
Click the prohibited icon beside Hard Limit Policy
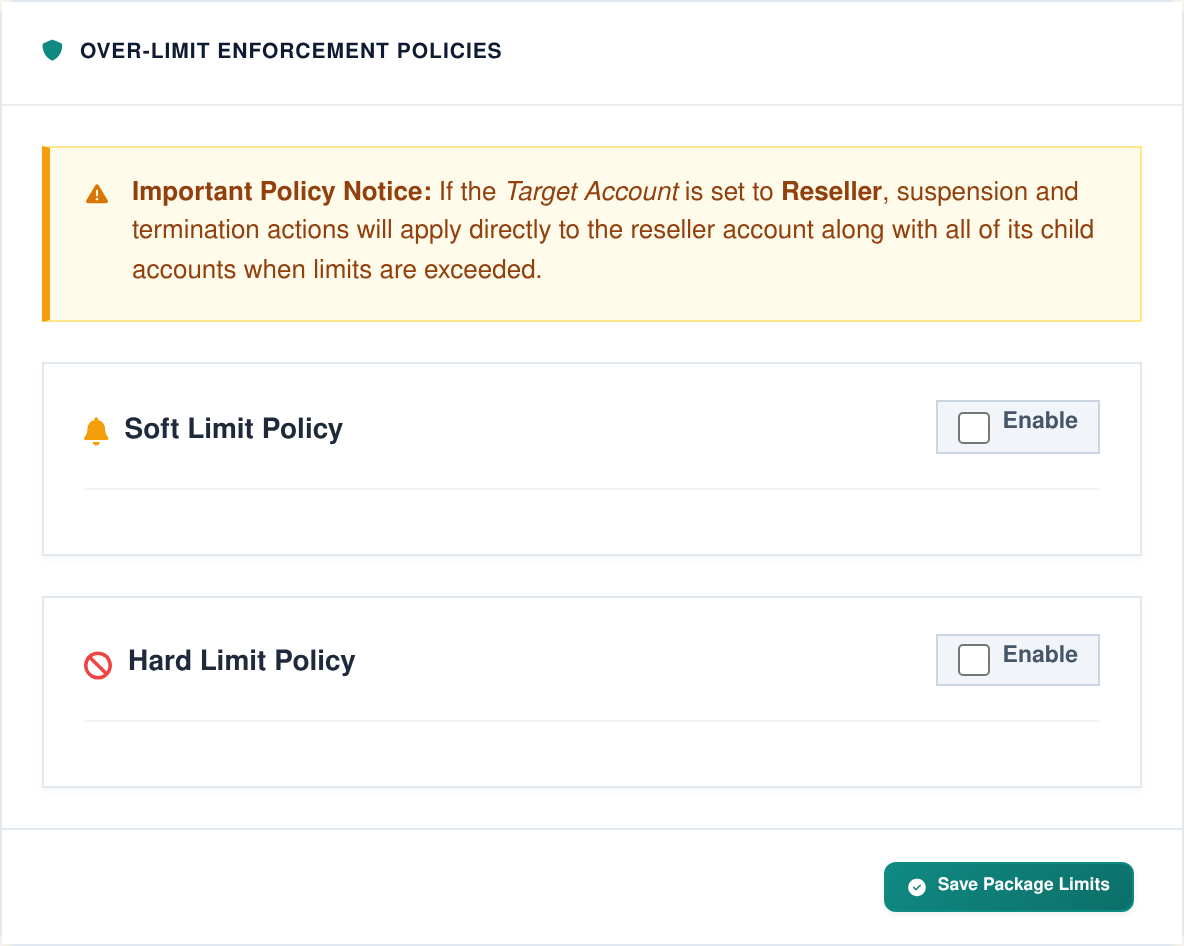(x=97, y=665)
